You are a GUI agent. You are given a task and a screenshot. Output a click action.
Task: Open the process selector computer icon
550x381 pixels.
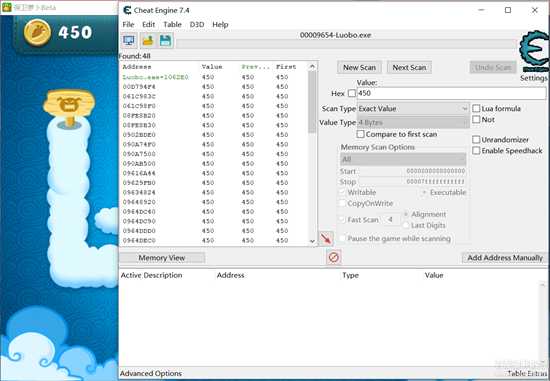pos(129,41)
